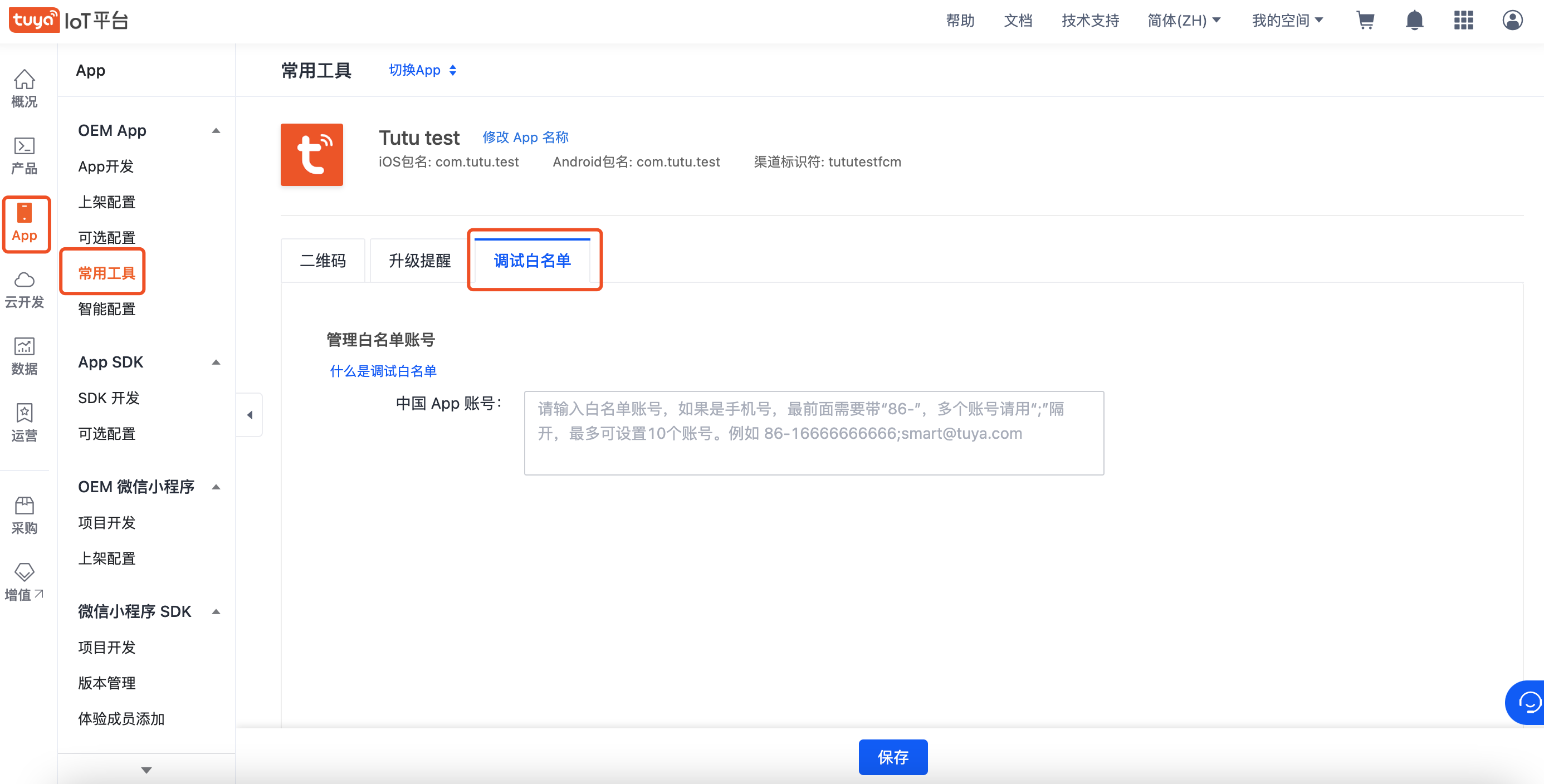Screen dimensions: 1544x784
Task: Open 项目开发 under 微信小程序 SDK
Action: tap(107, 648)
